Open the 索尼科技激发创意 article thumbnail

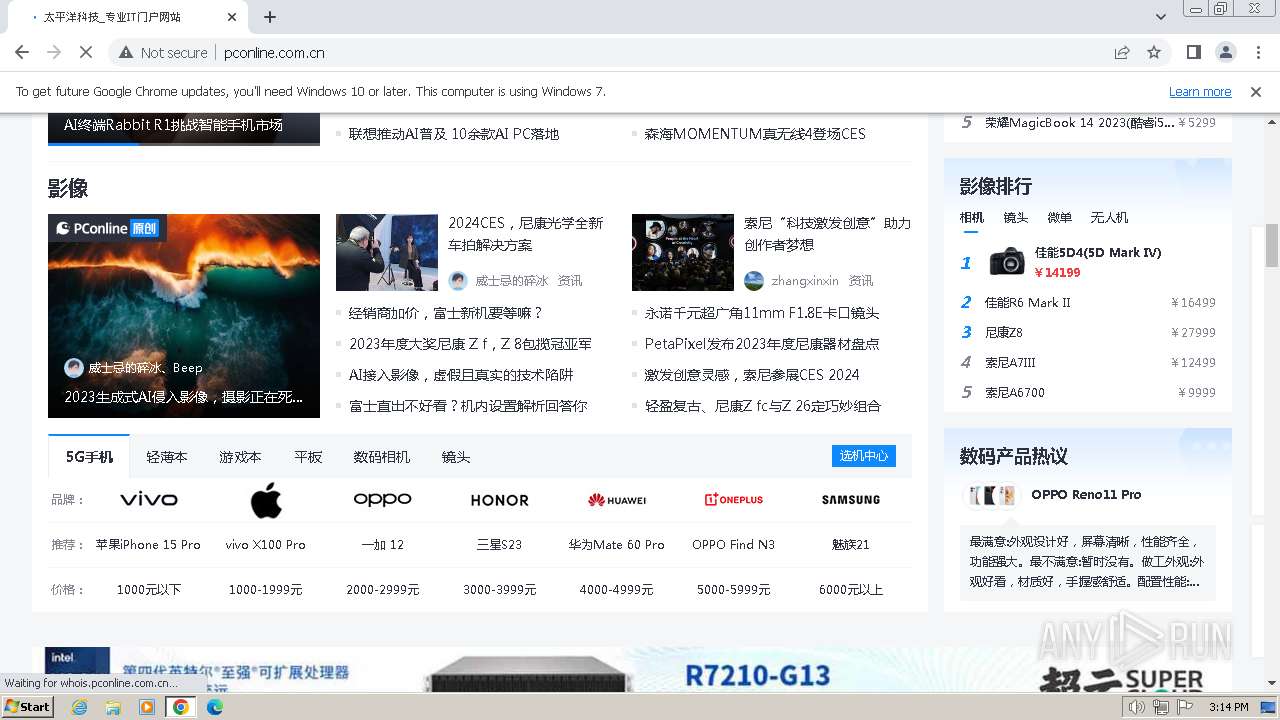(683, 252)
